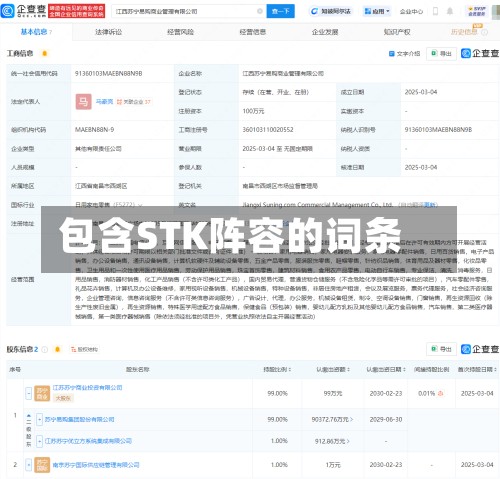
Task: Open the 股权结构 chart
Action: (84, 349)
